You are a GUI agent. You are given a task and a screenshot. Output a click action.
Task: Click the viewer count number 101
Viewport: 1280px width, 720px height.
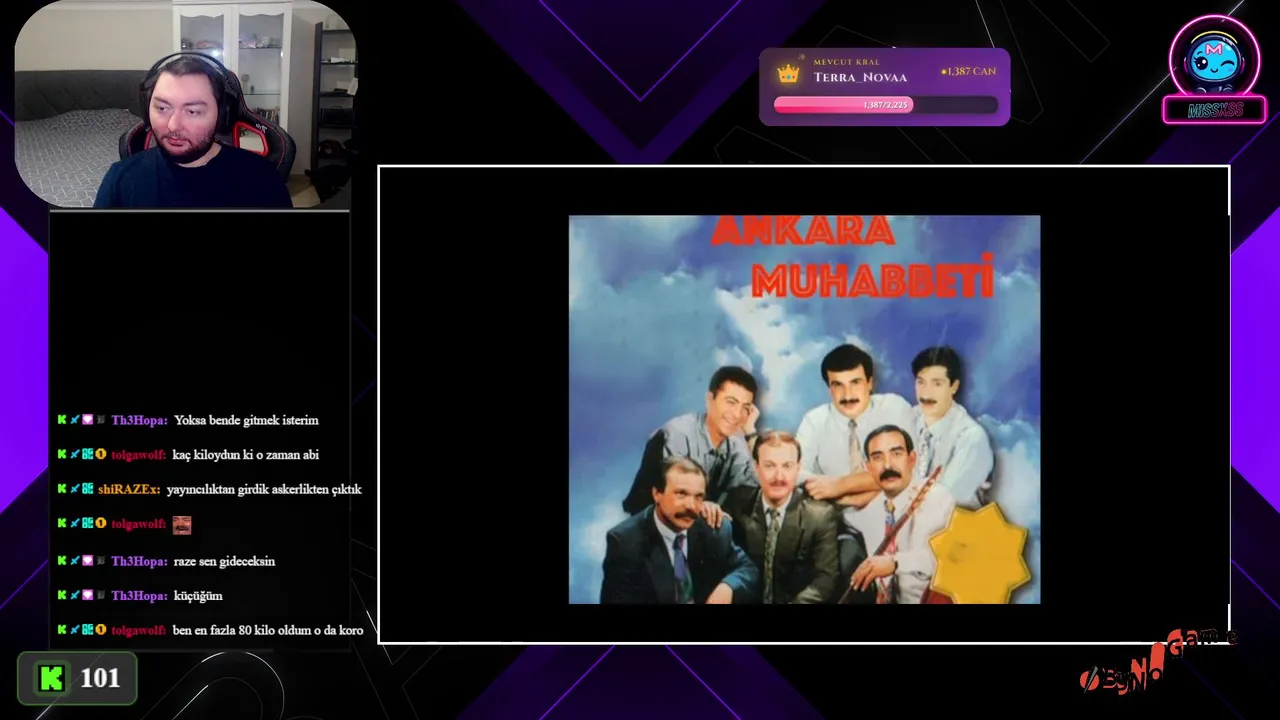(100, 679)
